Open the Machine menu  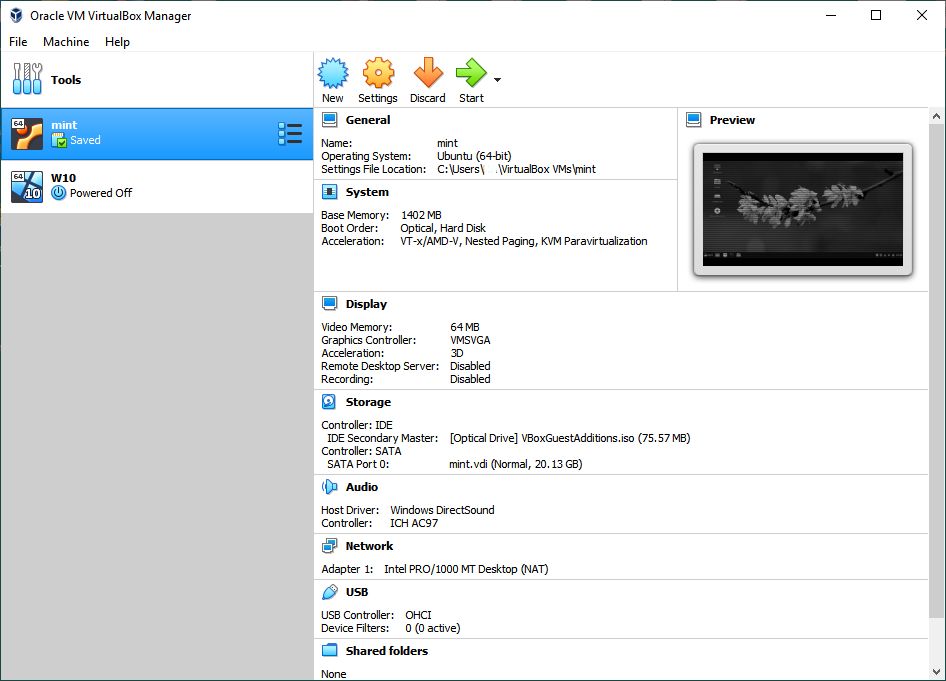click(x=66, y=42)
